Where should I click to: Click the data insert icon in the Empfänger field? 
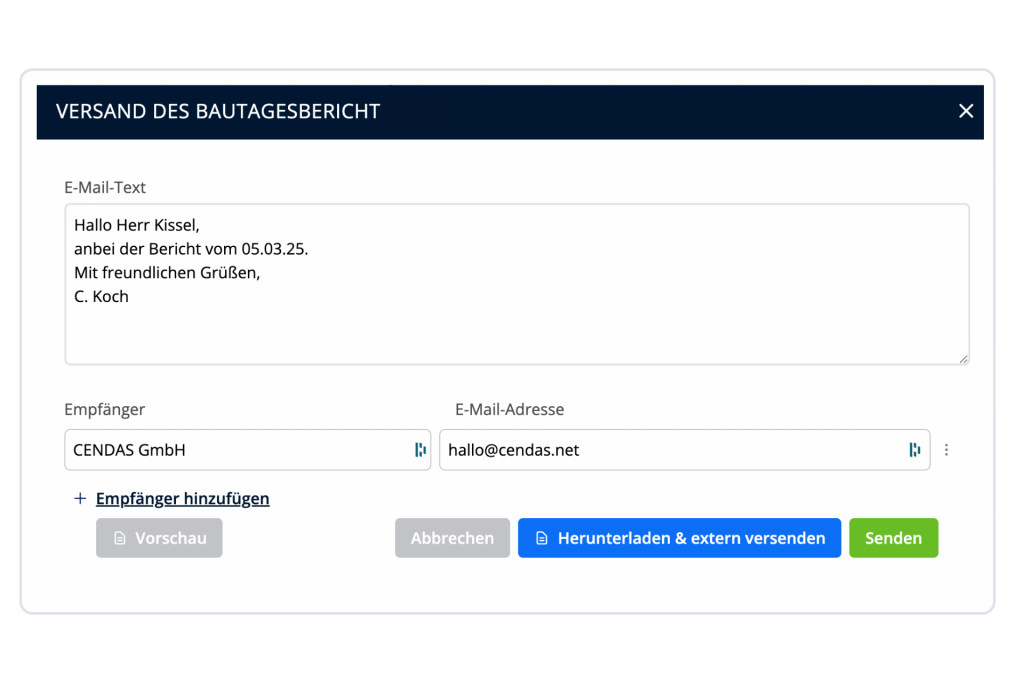(420, 450)
